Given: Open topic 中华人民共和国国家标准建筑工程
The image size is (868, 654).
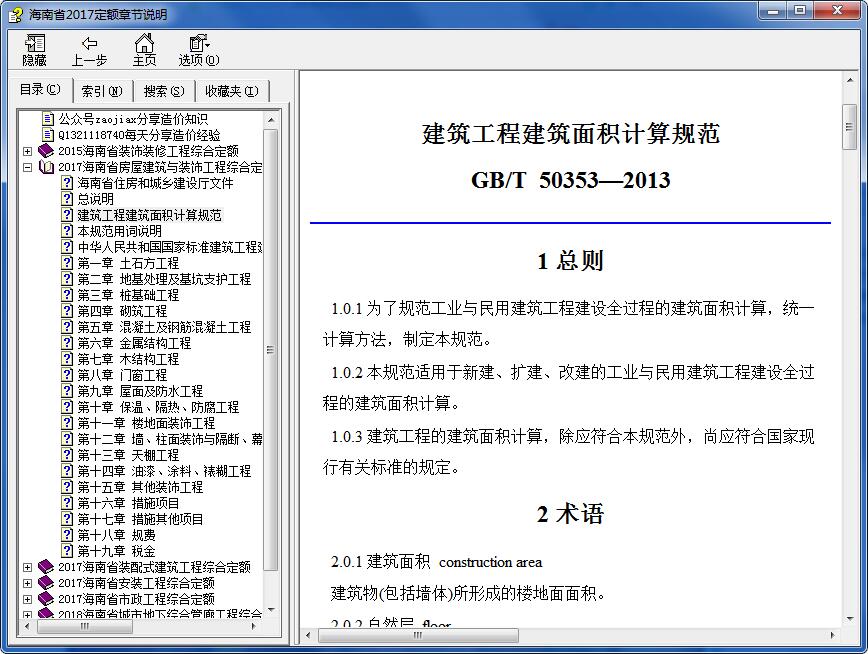Looking at the screenshot, I should coord(170,247).
